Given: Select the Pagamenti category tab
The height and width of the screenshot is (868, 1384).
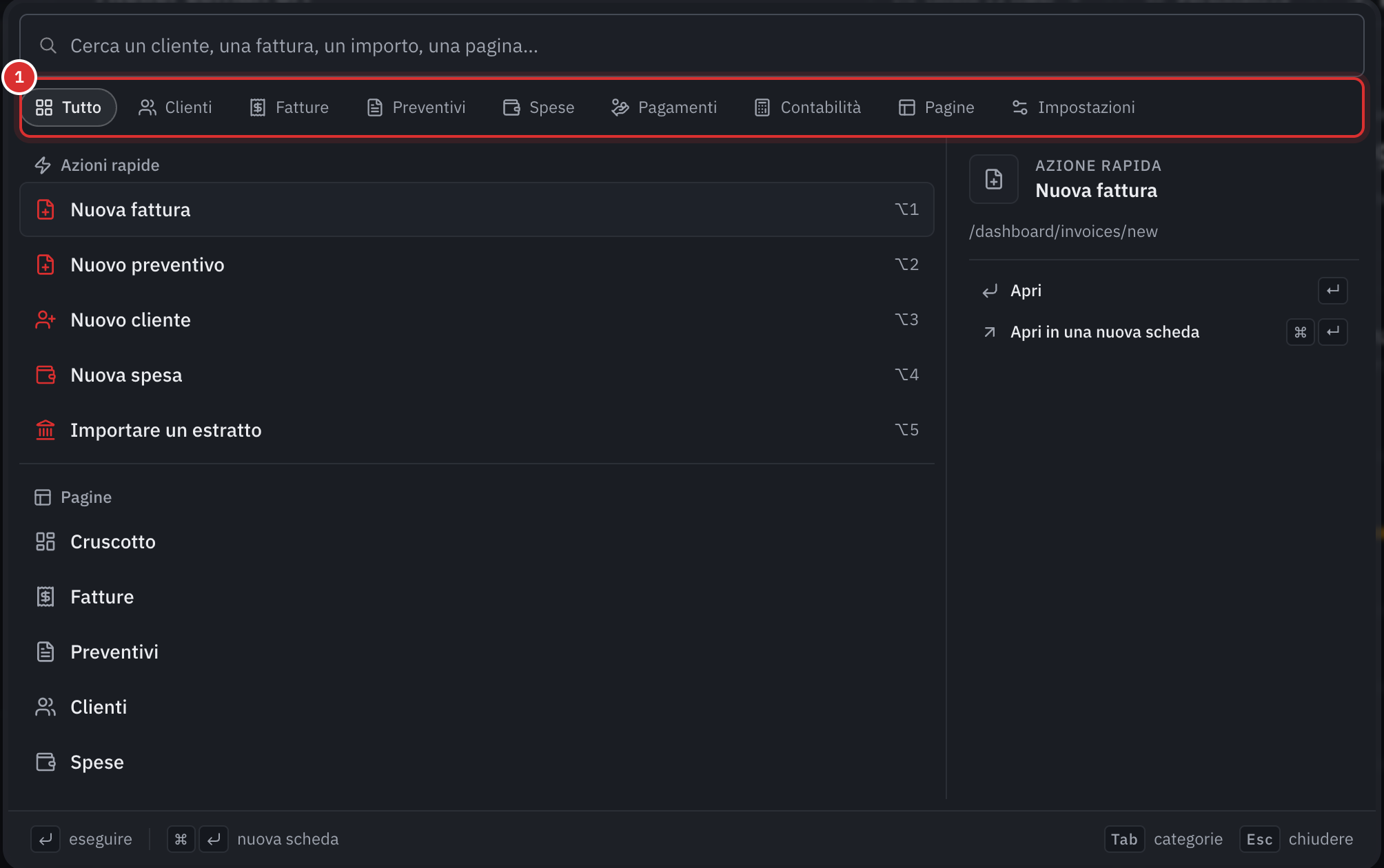Looking at the screenshot, I should 664,107.
